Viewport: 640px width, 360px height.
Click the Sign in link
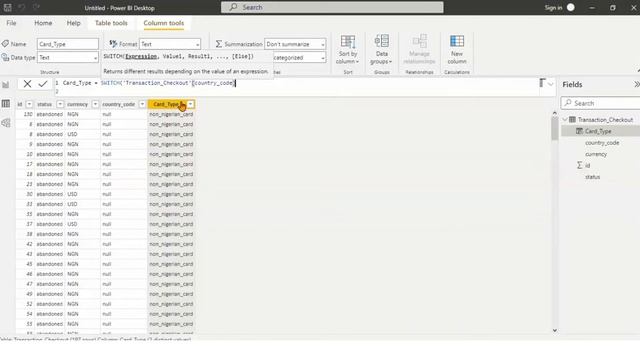pyautogui.click(x=553, y=7)
